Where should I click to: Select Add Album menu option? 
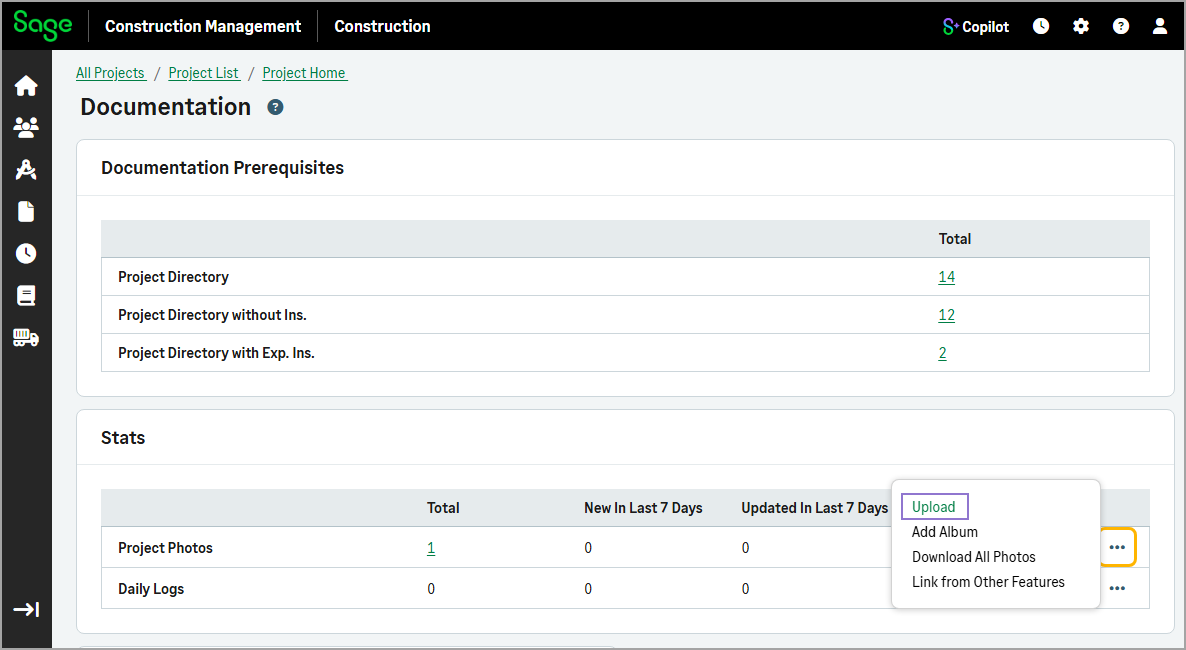click(945, 532)
